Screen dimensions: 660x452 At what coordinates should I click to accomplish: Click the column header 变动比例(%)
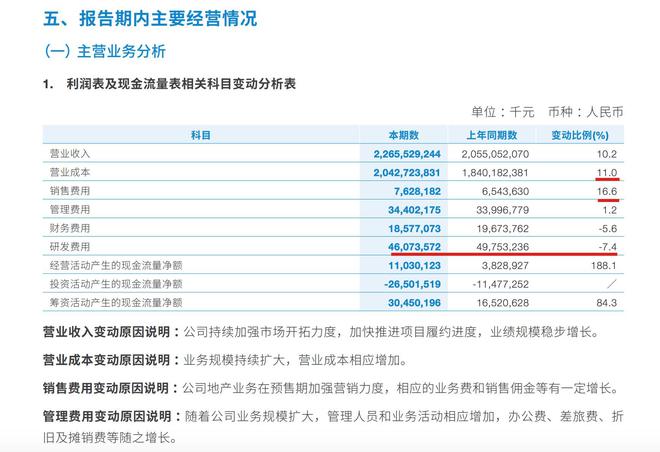tap(580, 135)
